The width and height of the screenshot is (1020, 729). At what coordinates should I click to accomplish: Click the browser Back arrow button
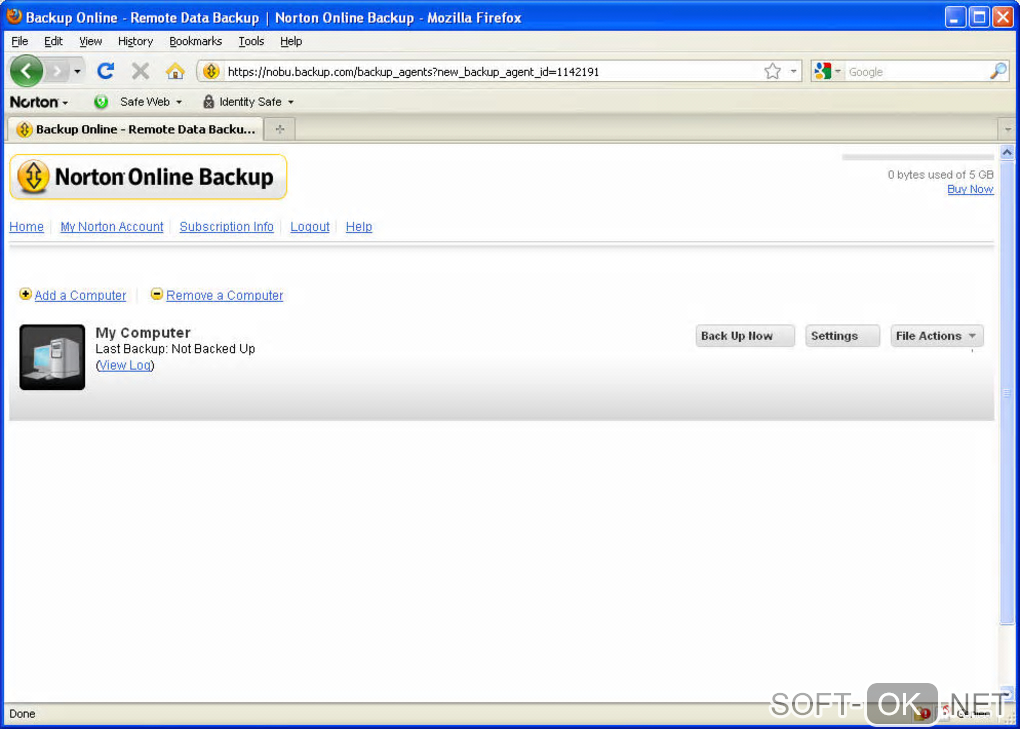pyautogui.click(x=26, y=71)
